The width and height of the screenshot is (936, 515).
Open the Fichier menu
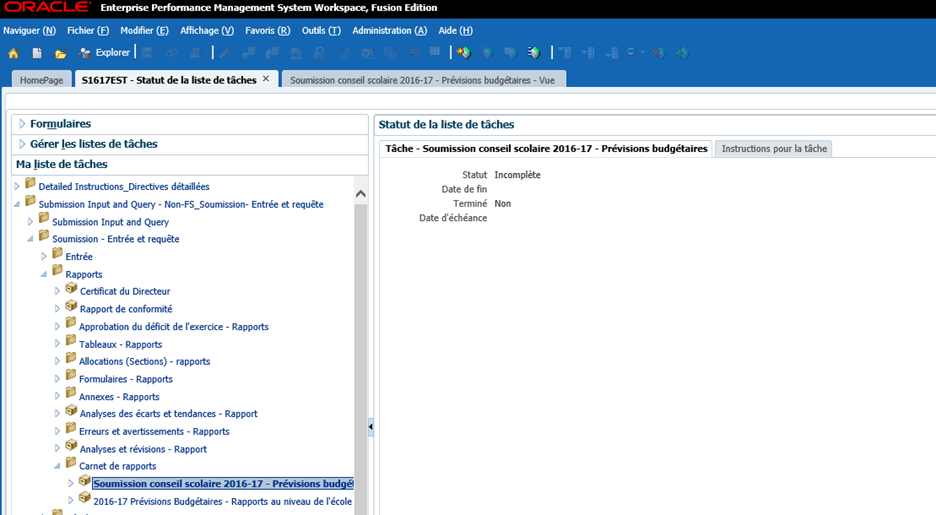coord(87,31)
